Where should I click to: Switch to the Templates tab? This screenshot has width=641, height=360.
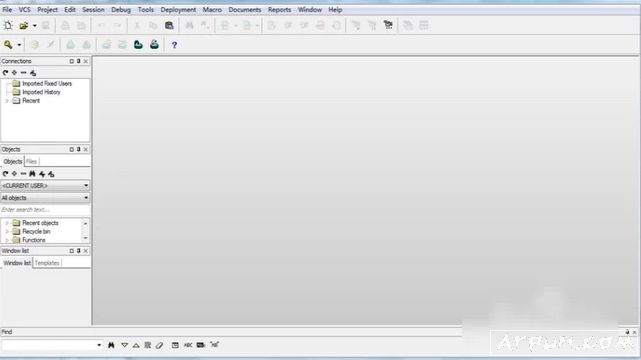click(47, 263)
